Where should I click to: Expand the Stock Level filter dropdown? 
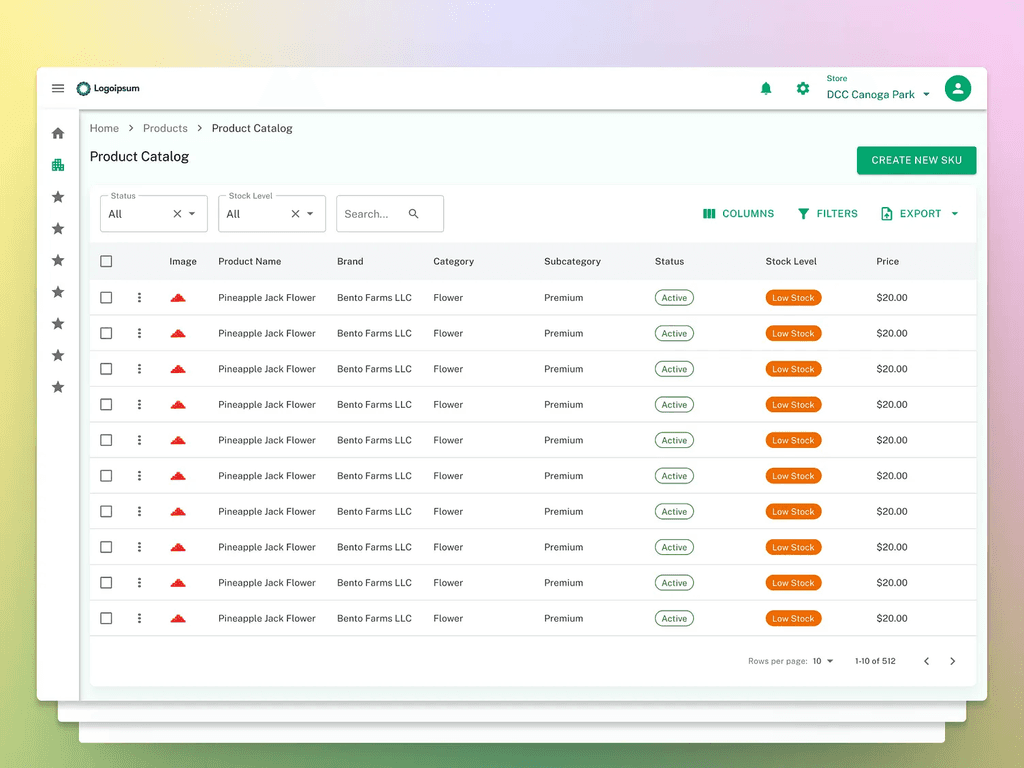[x=310, y=214]
